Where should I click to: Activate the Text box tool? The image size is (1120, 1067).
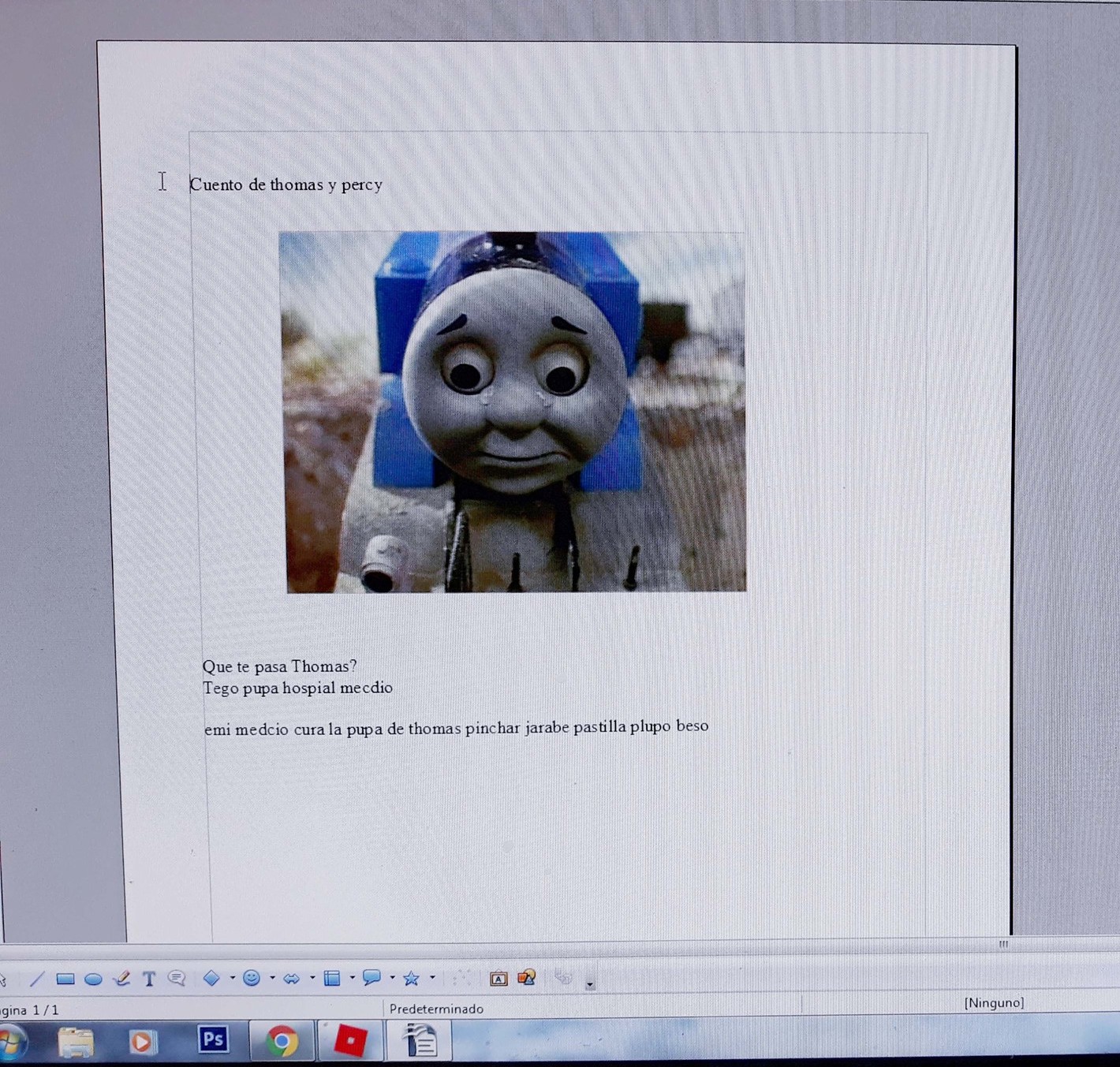(149, 979)
